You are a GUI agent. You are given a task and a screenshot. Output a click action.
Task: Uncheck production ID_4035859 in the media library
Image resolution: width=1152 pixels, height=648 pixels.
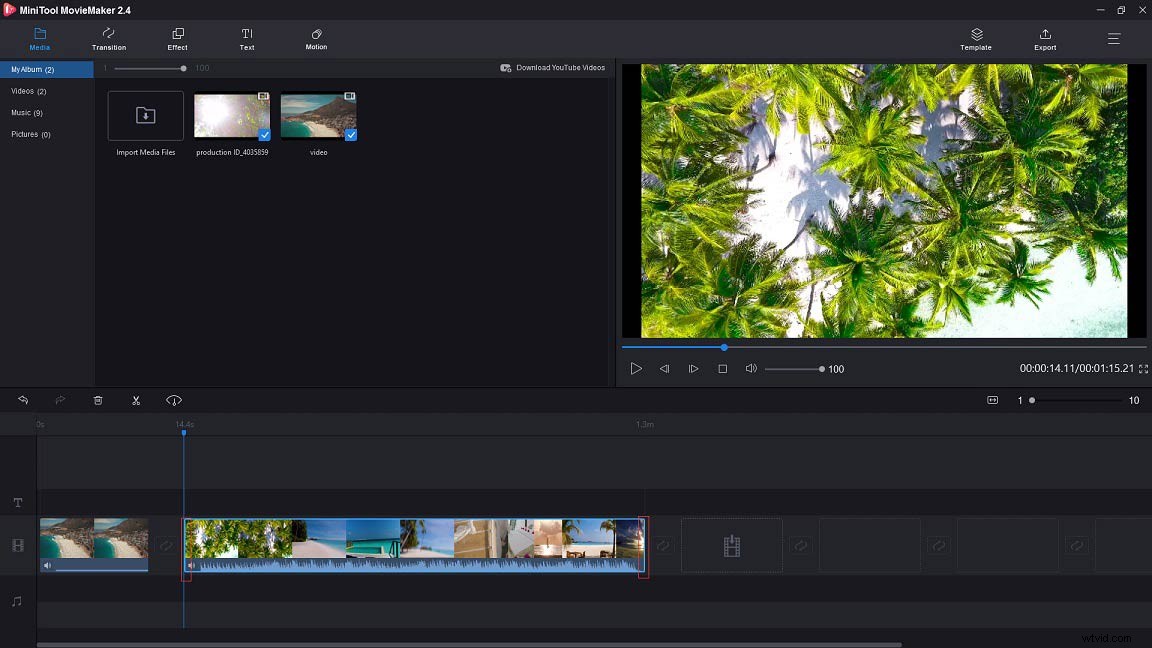point(263,133)
